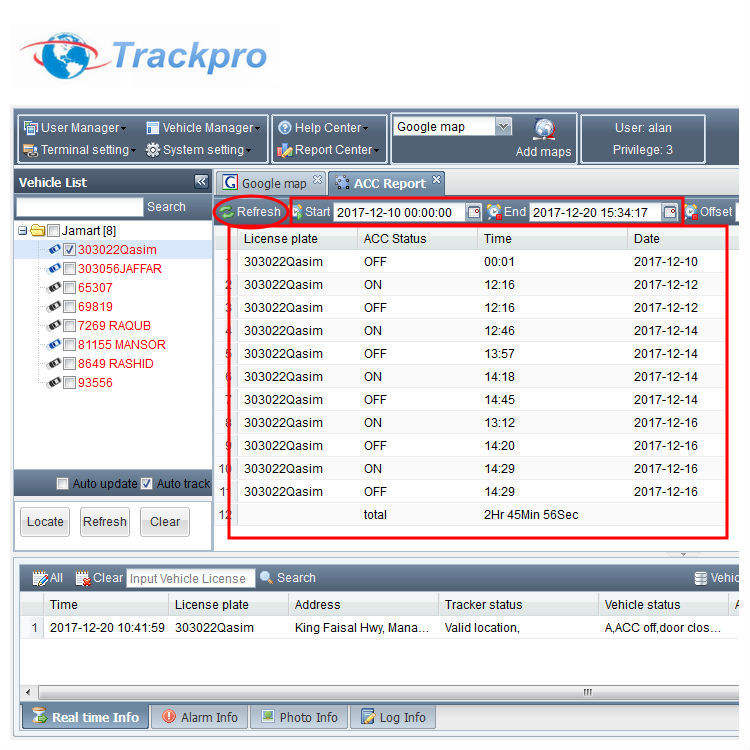The image size is (750, 750).
Task: Open the Photo Info tab
Action: pos(299,717)
